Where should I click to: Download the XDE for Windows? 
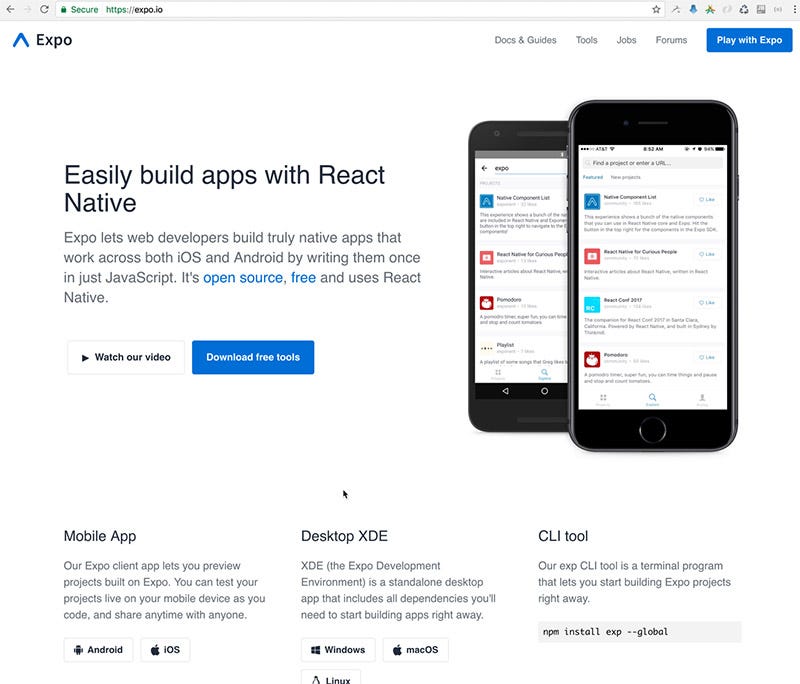coord(337,649)
